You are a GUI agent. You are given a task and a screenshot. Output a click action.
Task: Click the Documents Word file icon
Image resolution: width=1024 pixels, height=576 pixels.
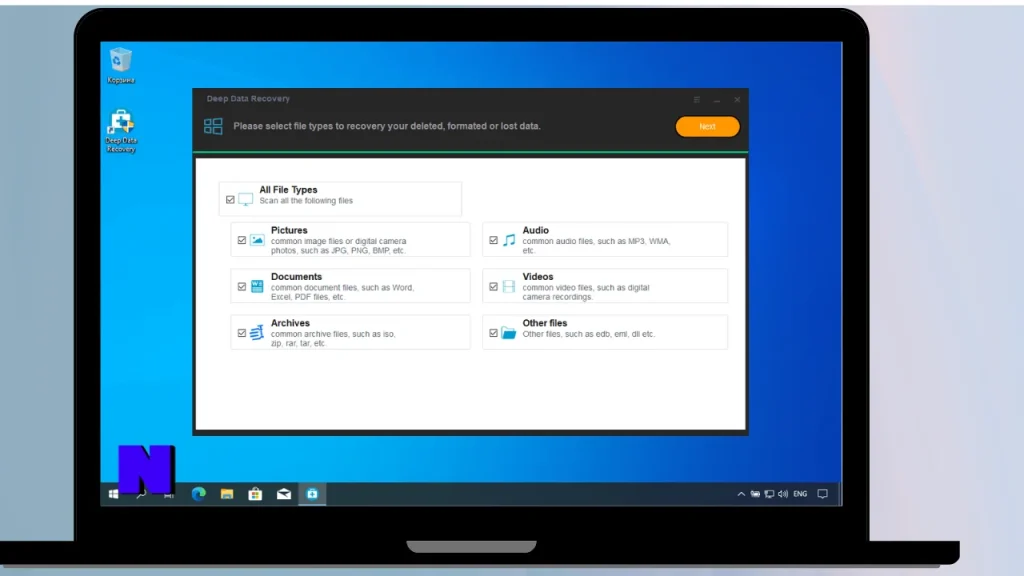pos(257,287)
